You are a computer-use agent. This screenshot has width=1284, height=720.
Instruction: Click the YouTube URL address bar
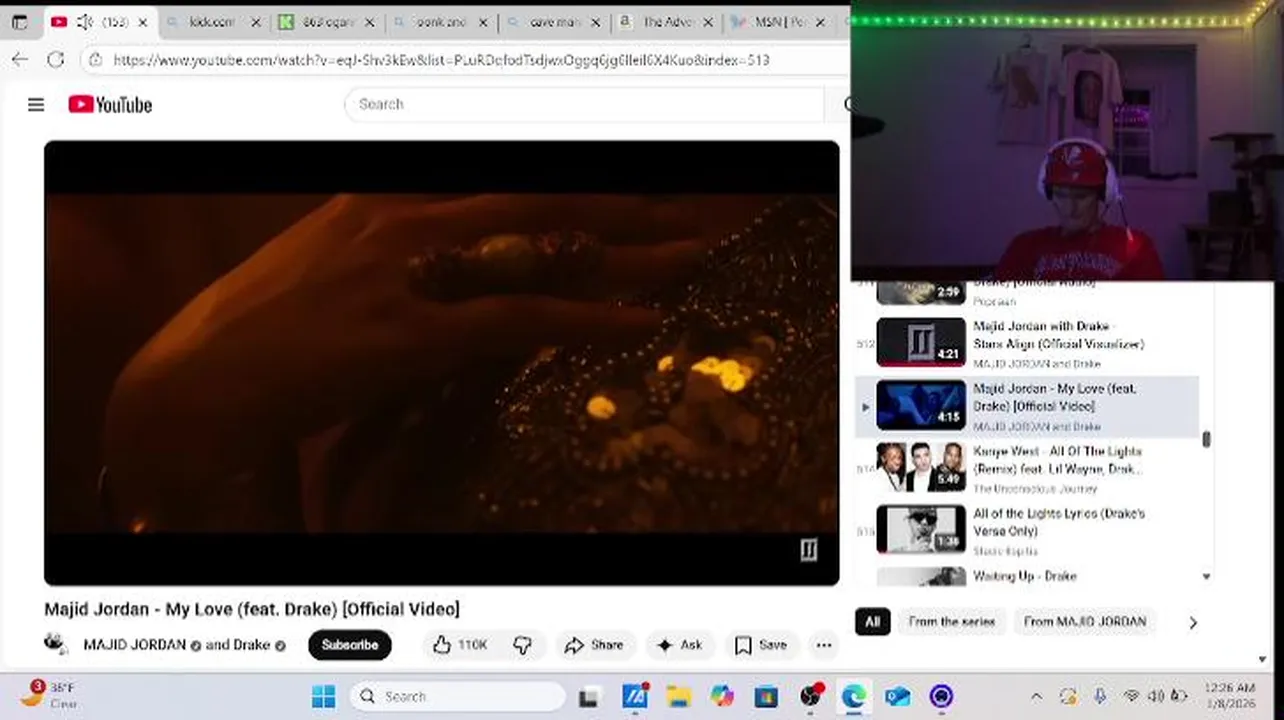tap(441, 60)
